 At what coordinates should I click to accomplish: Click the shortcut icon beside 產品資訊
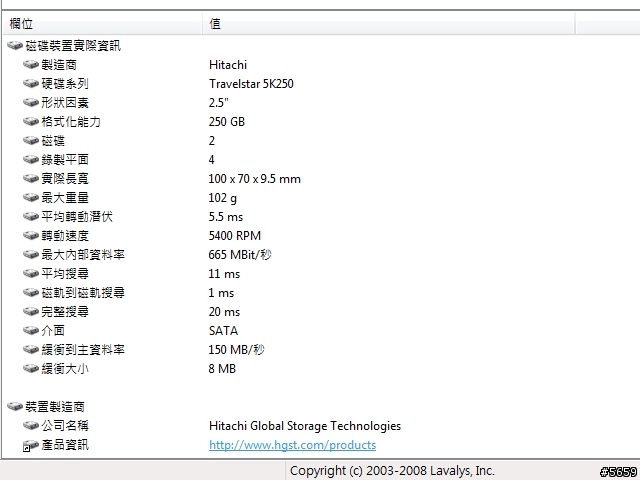pos(31,445)
